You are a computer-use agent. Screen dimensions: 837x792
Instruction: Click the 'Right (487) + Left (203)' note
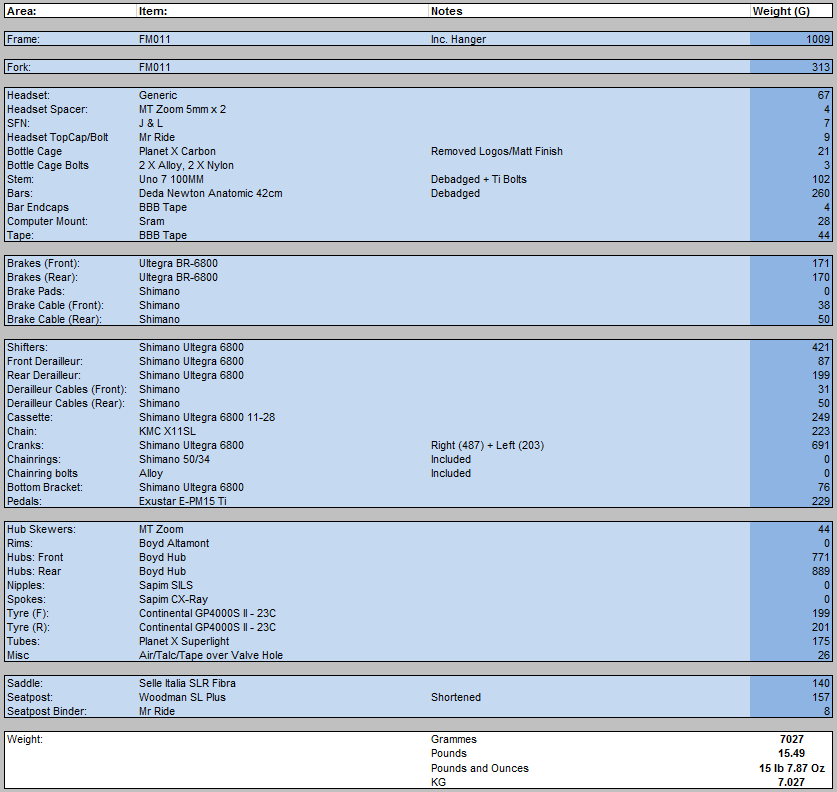point(487,445)
